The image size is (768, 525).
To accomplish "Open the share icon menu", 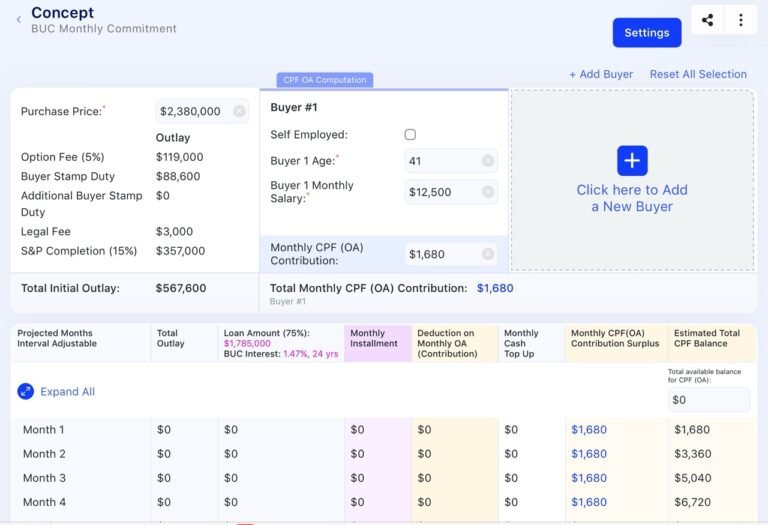I will (707, 20).
